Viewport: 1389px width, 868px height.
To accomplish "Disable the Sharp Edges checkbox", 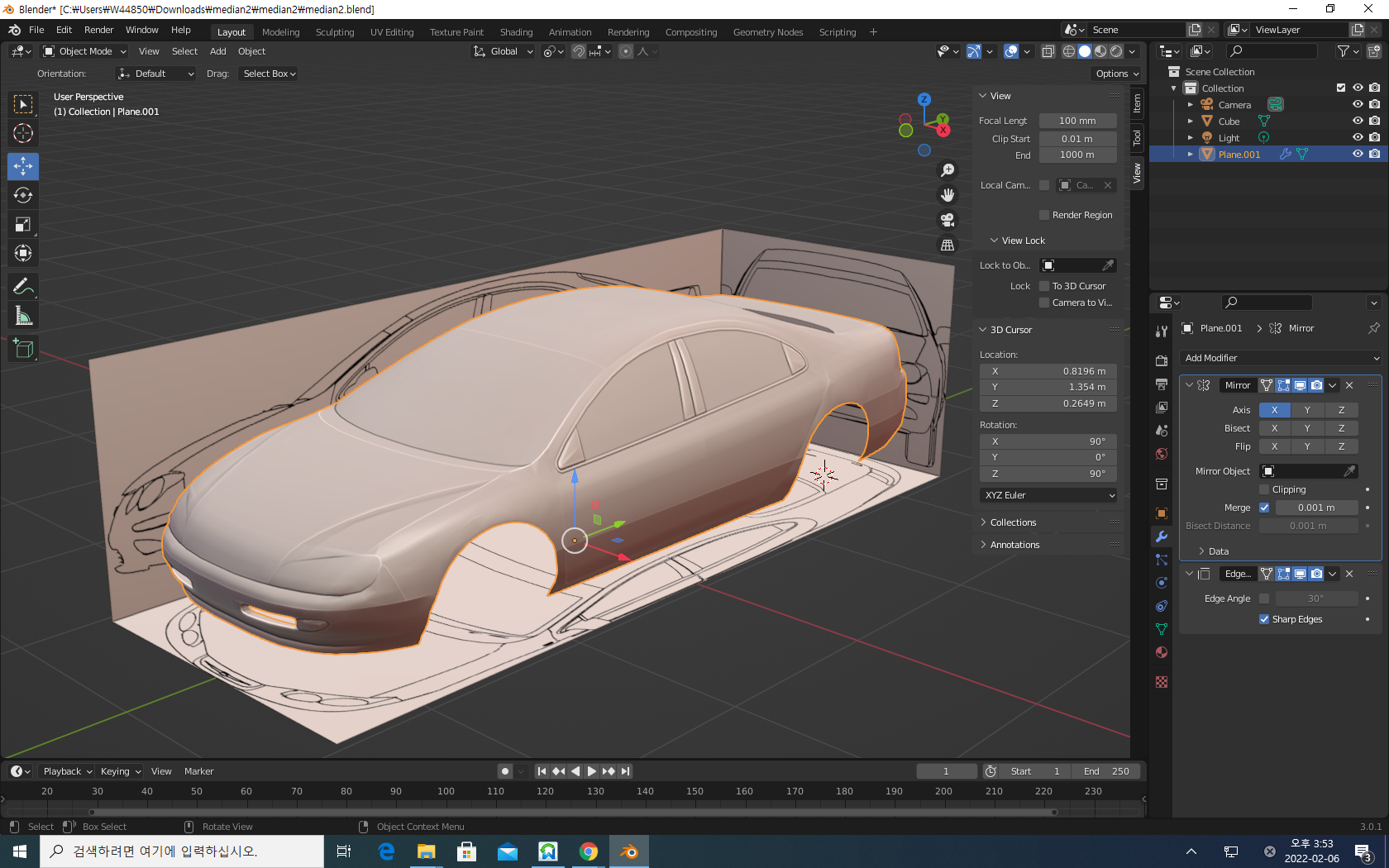I will pyautogui.click(x=1264, y=619).
